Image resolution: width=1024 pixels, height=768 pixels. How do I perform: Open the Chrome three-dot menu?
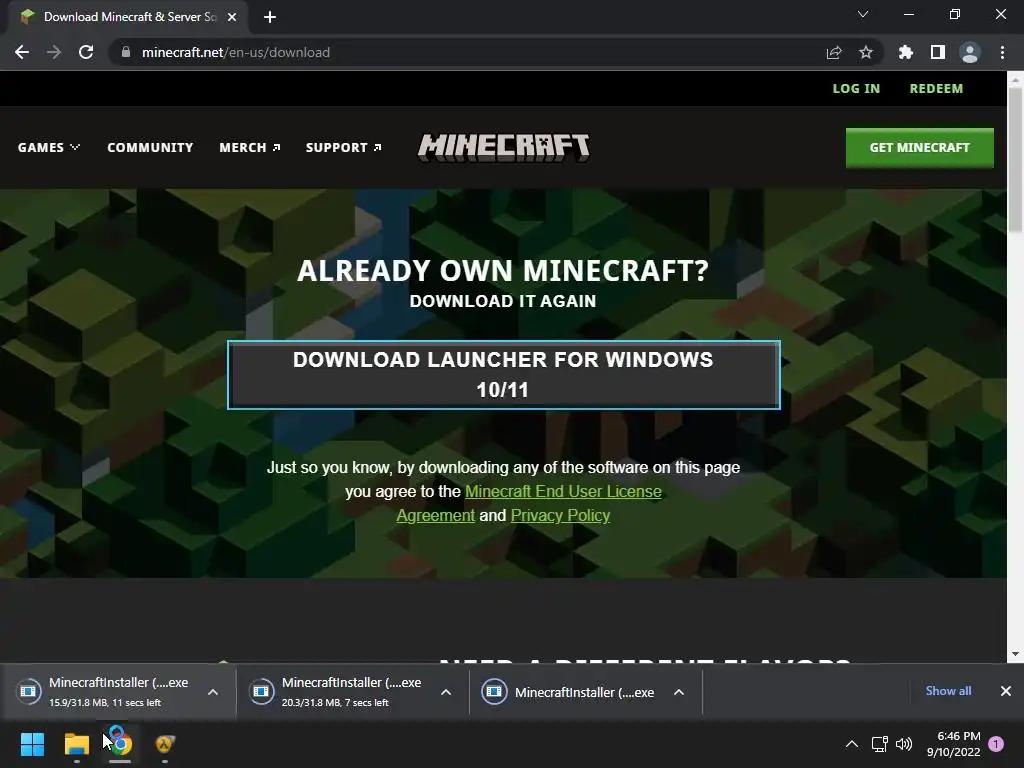pyautogui.click(x=1002, y=52)
